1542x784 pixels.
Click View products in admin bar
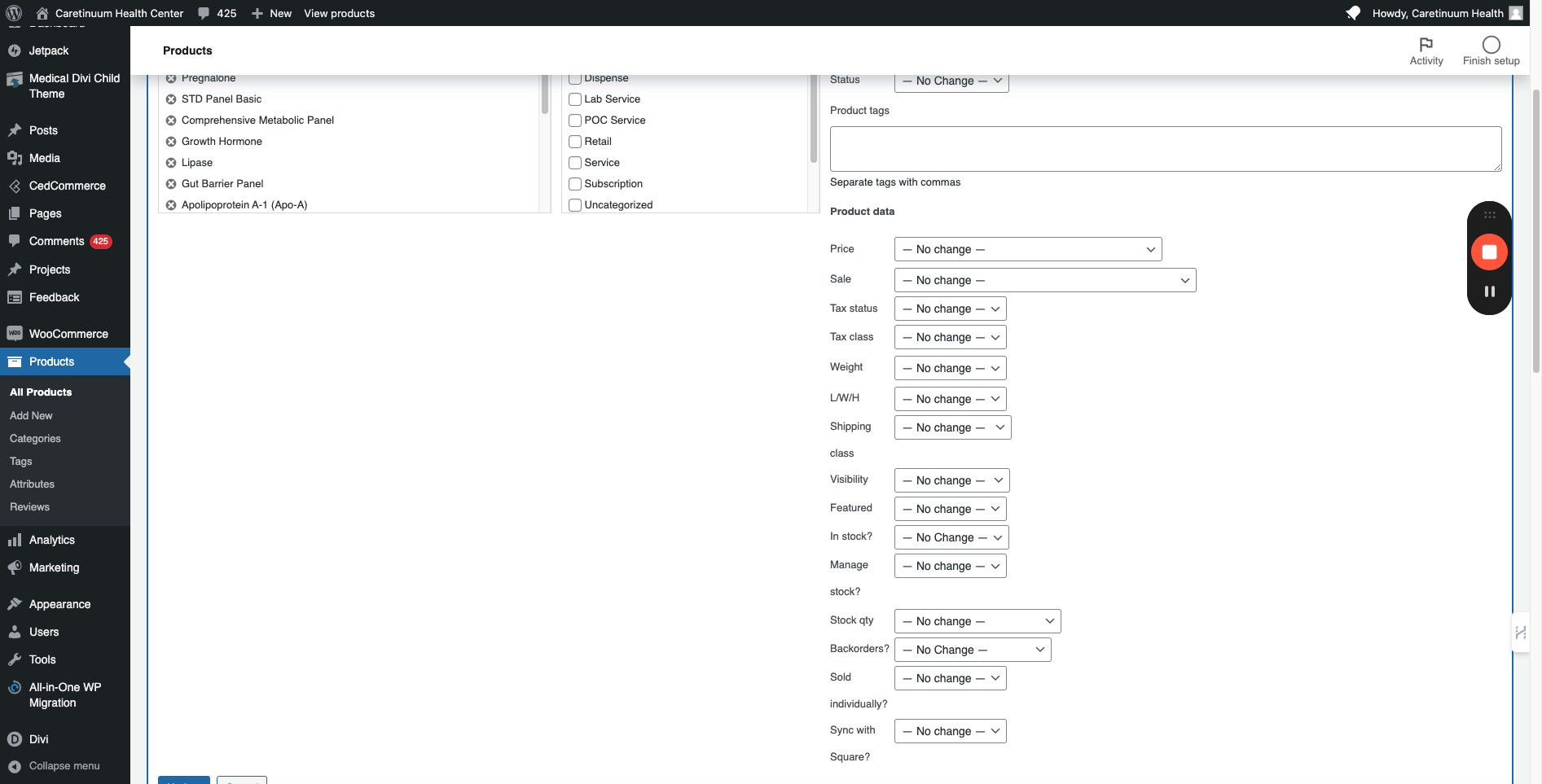tap(340, 13)
